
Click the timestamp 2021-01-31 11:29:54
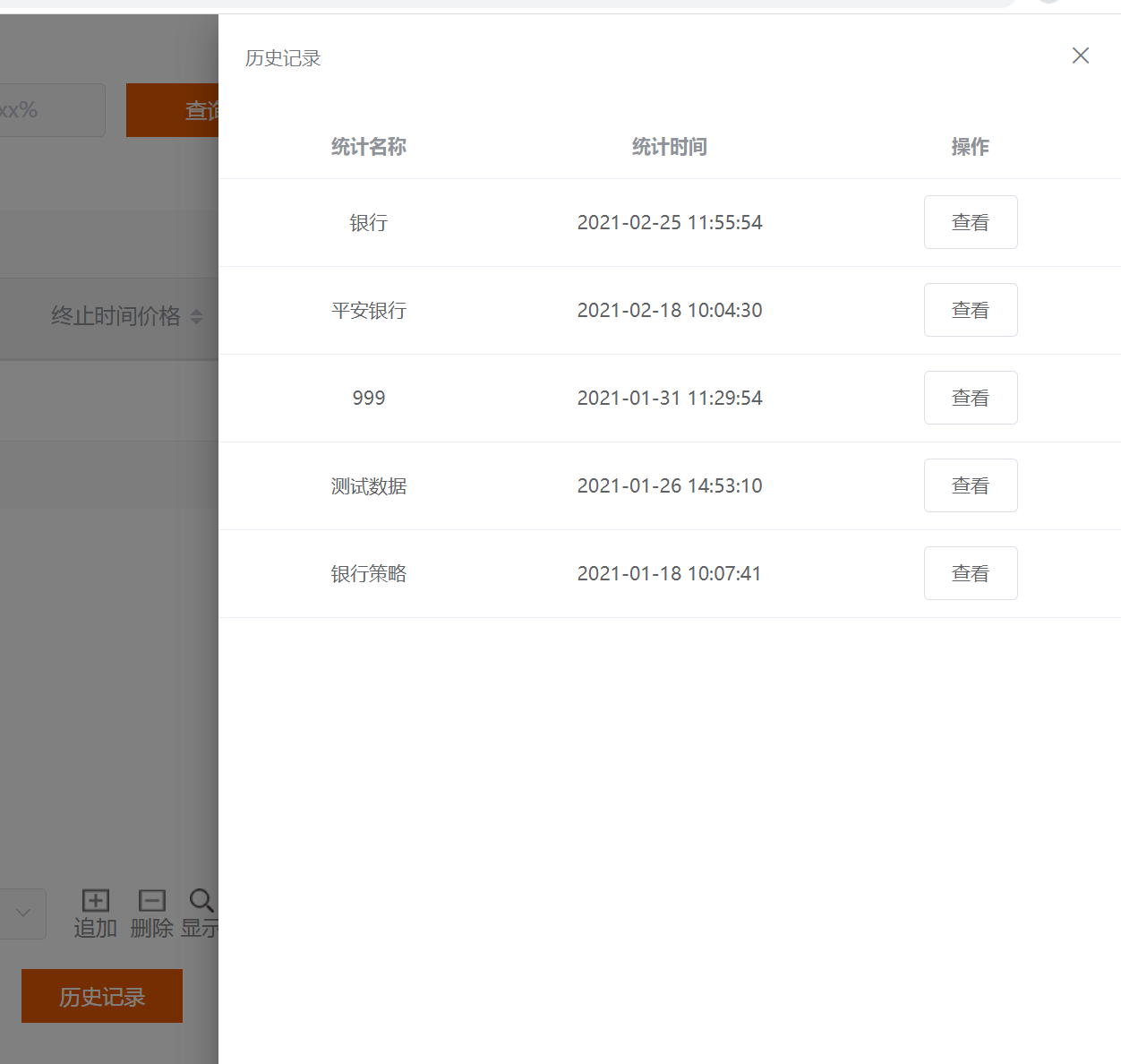pos(669,399)
